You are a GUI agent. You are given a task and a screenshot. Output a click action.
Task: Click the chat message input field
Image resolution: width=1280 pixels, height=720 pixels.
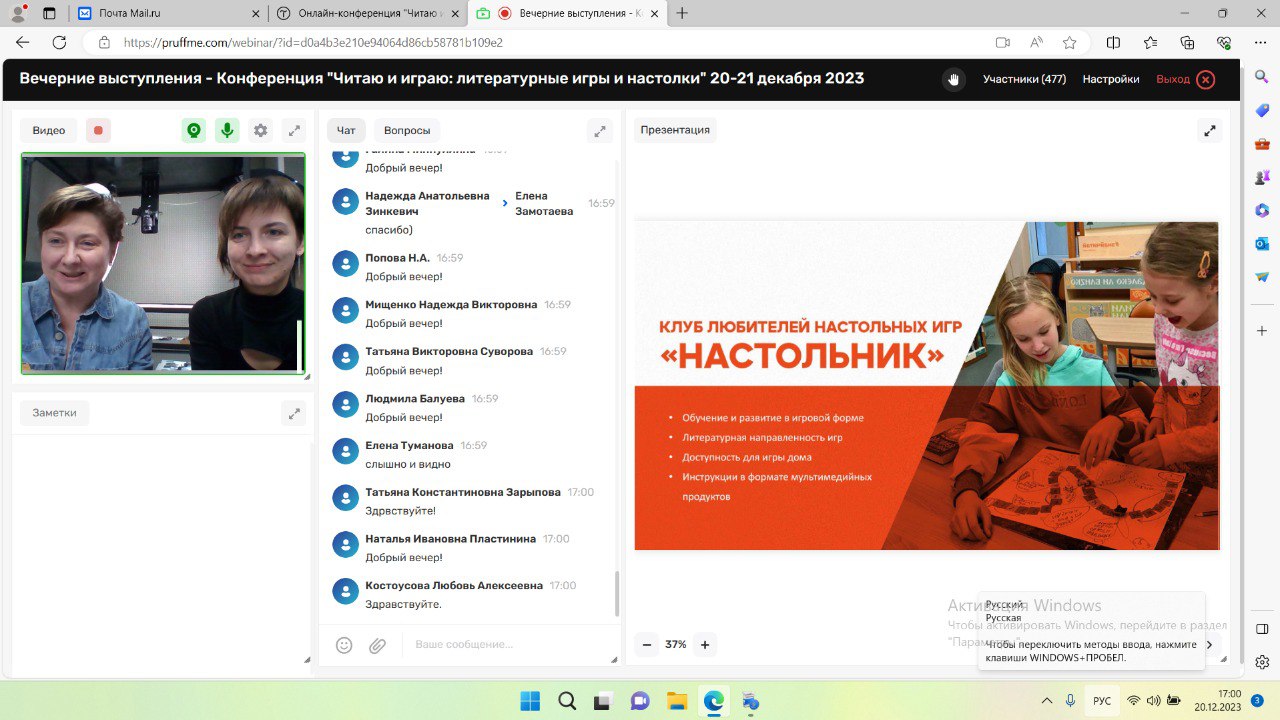(500, 645)
